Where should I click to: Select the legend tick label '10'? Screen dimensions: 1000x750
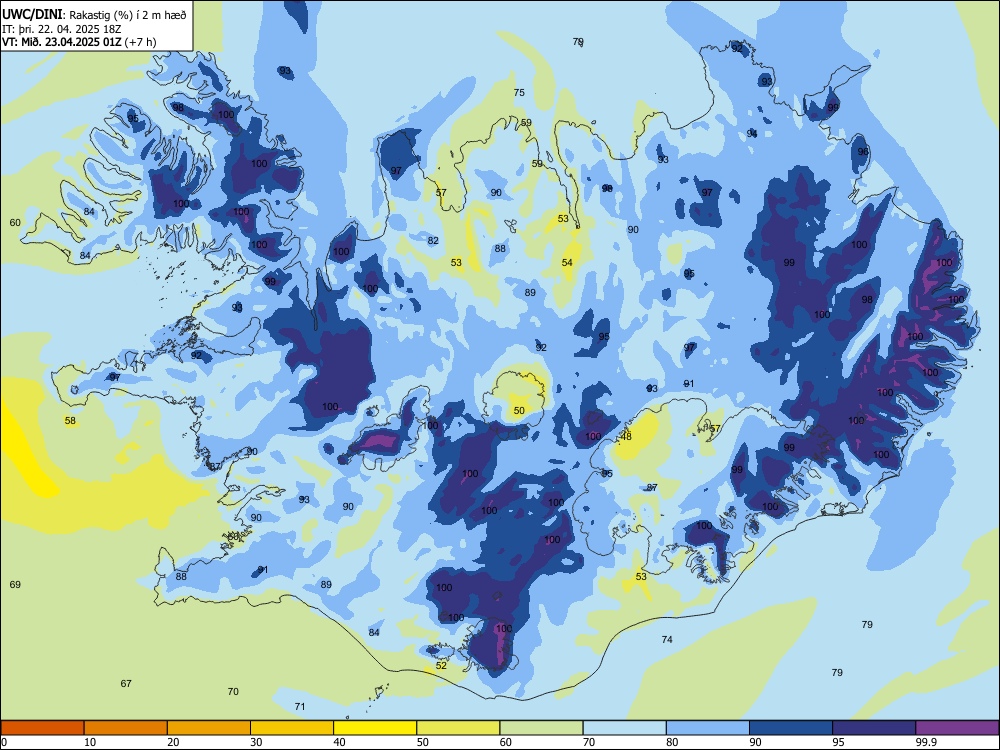tap(90, 742)
